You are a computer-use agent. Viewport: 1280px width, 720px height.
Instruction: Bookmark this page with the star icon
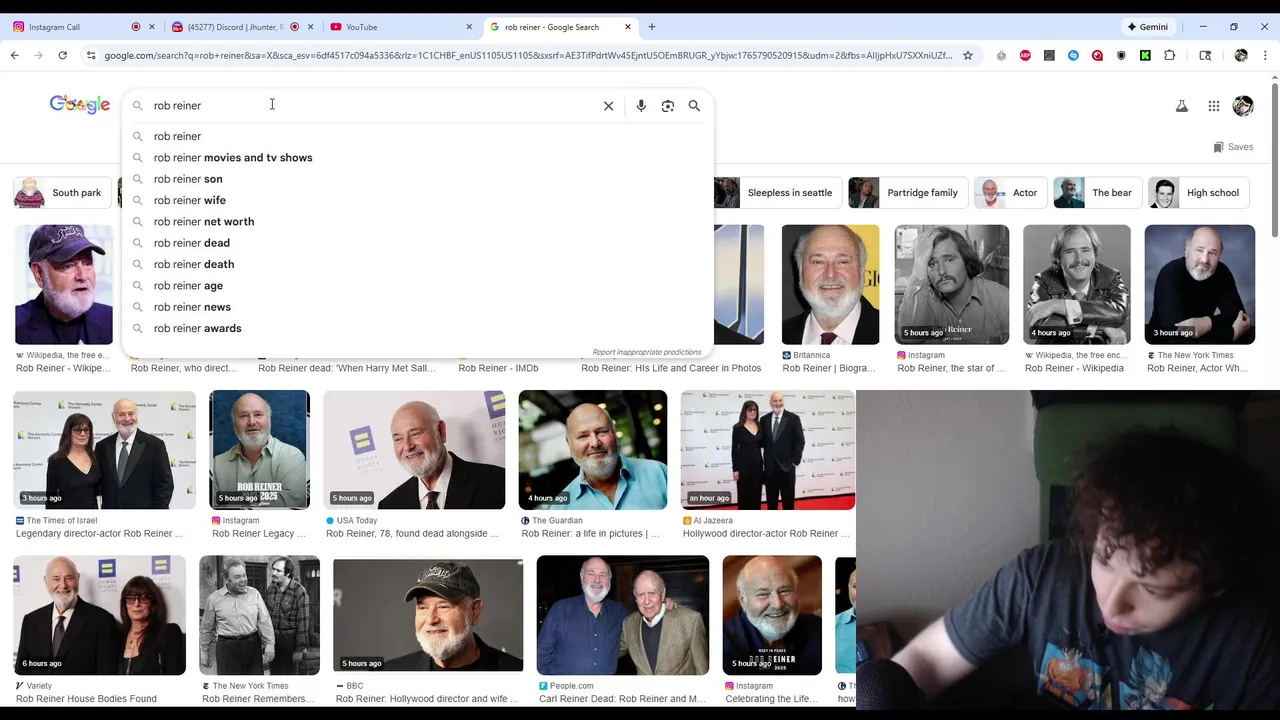(x=968, y=55)
